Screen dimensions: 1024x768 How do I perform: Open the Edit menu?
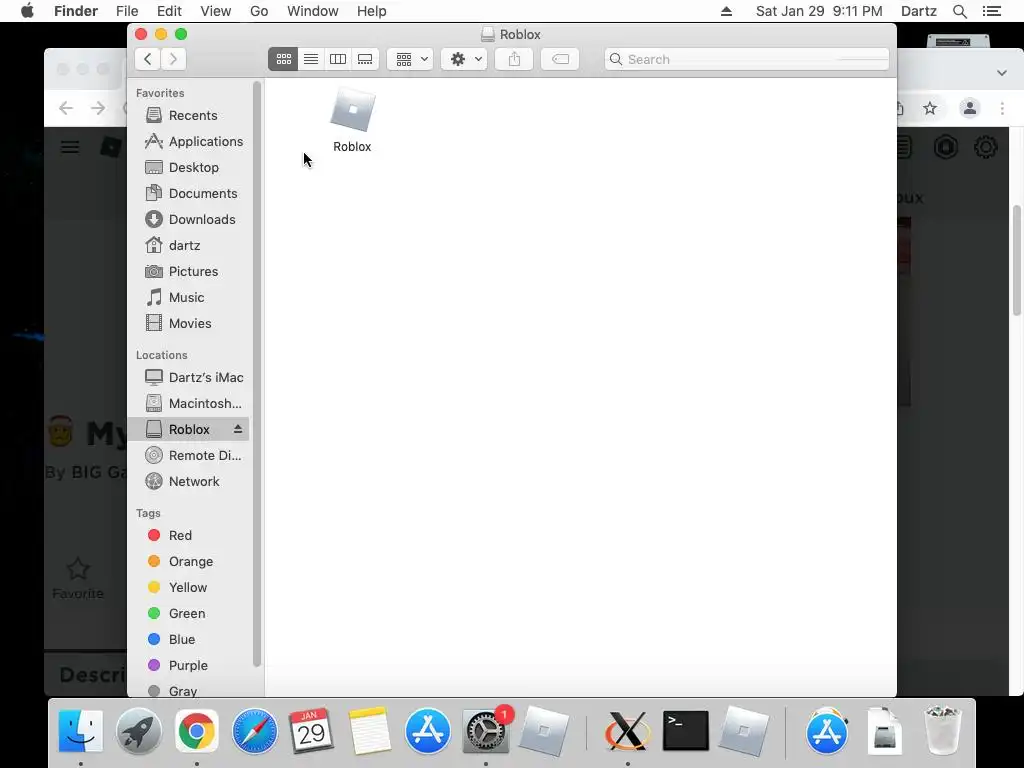[x=169, y=11]
